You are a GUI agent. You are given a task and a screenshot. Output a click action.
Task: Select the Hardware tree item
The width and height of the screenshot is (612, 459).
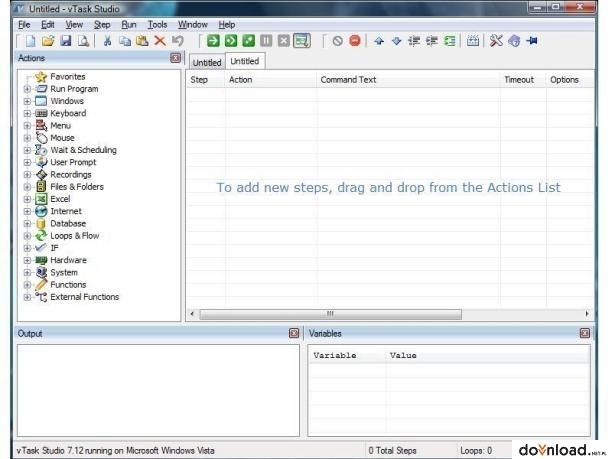pyautogui.click(x=68, y=260)
